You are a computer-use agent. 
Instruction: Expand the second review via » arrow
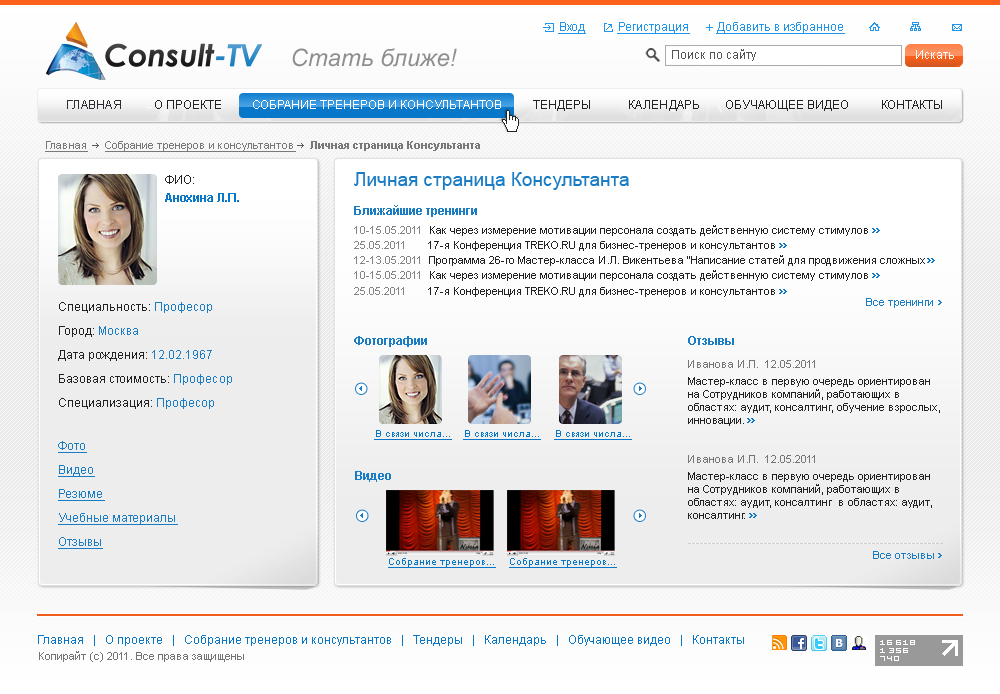(753, 515)
